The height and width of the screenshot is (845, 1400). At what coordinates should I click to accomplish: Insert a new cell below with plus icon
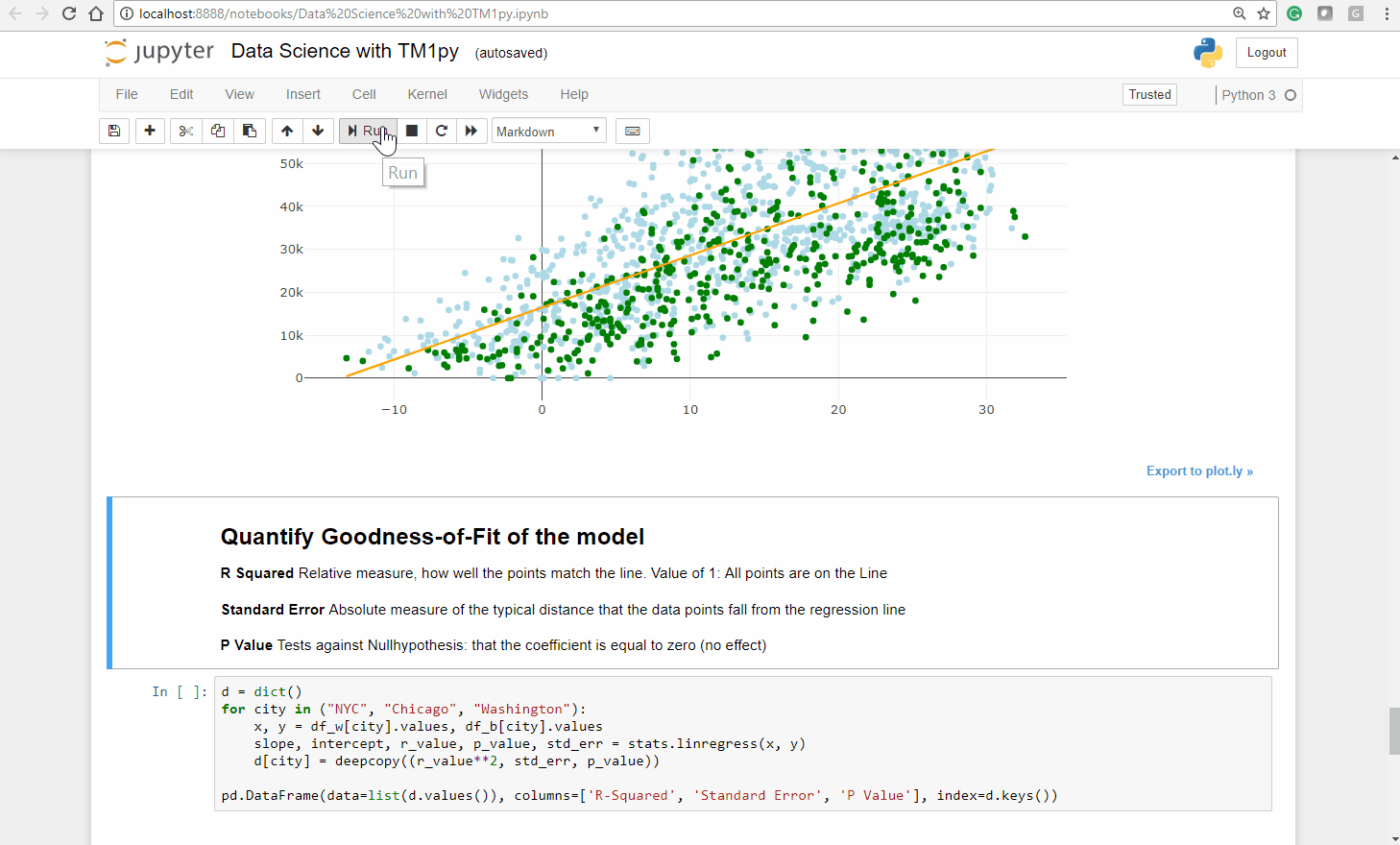point(150,131)
